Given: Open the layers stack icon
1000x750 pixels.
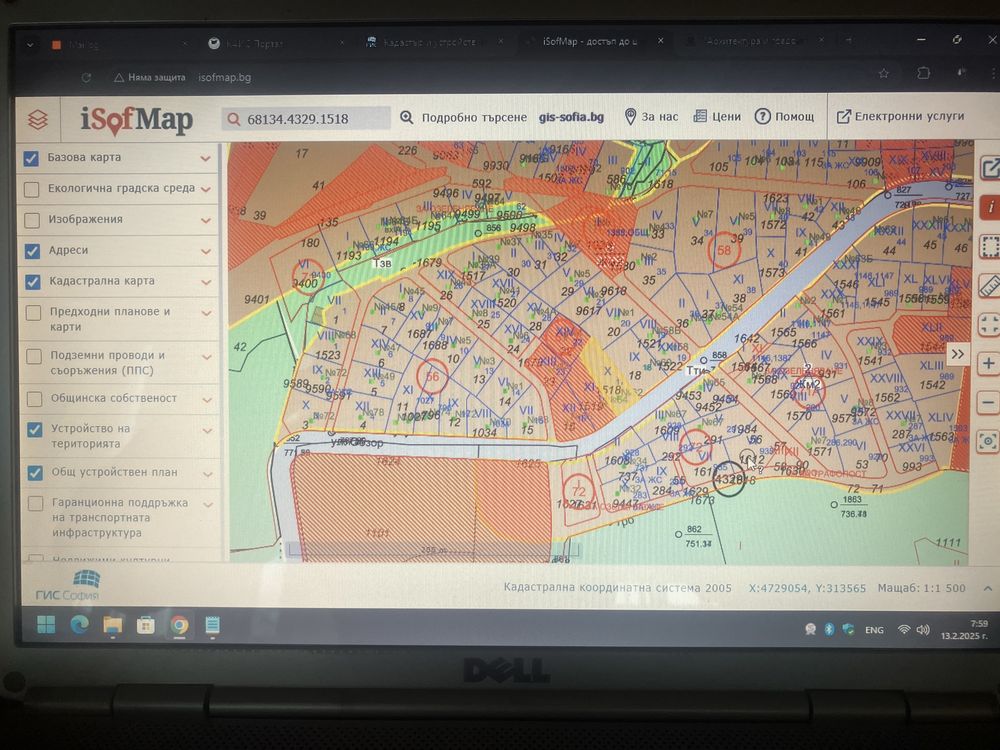Looking at the screenshot, I should tap(38, 119).
